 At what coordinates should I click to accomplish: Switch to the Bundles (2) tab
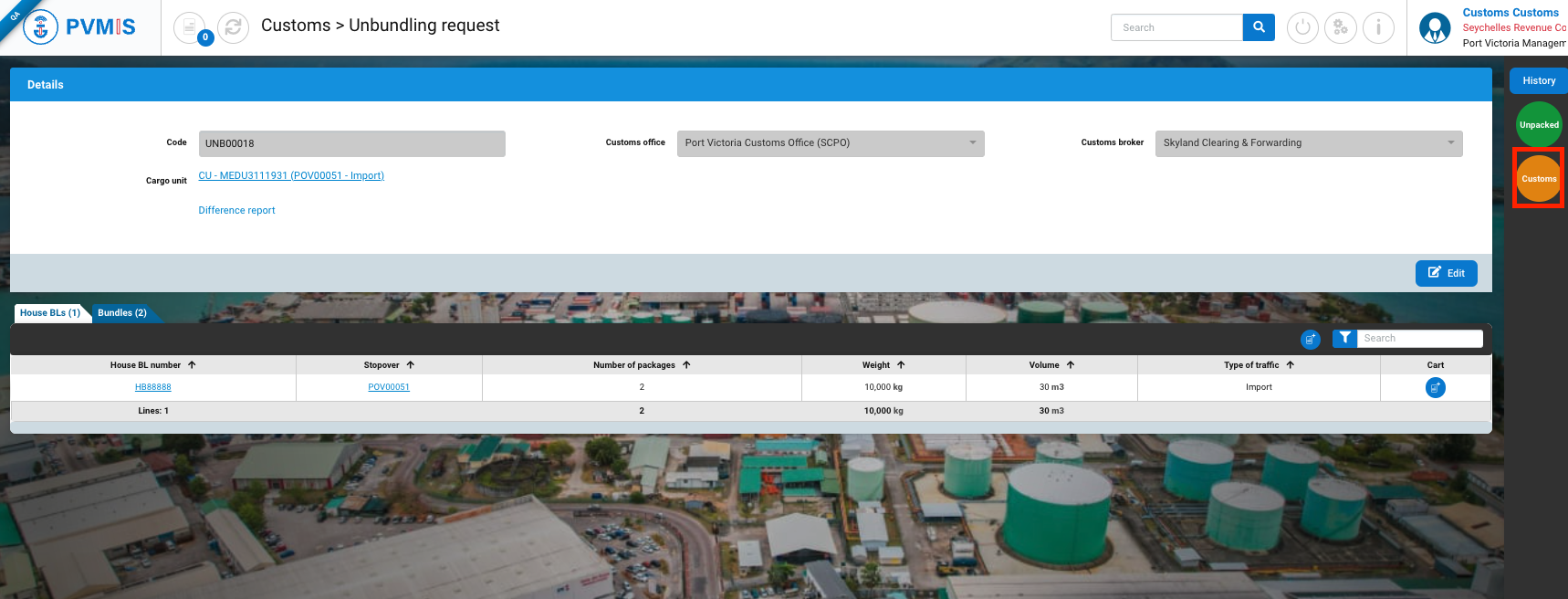click(x=122, y=313)
